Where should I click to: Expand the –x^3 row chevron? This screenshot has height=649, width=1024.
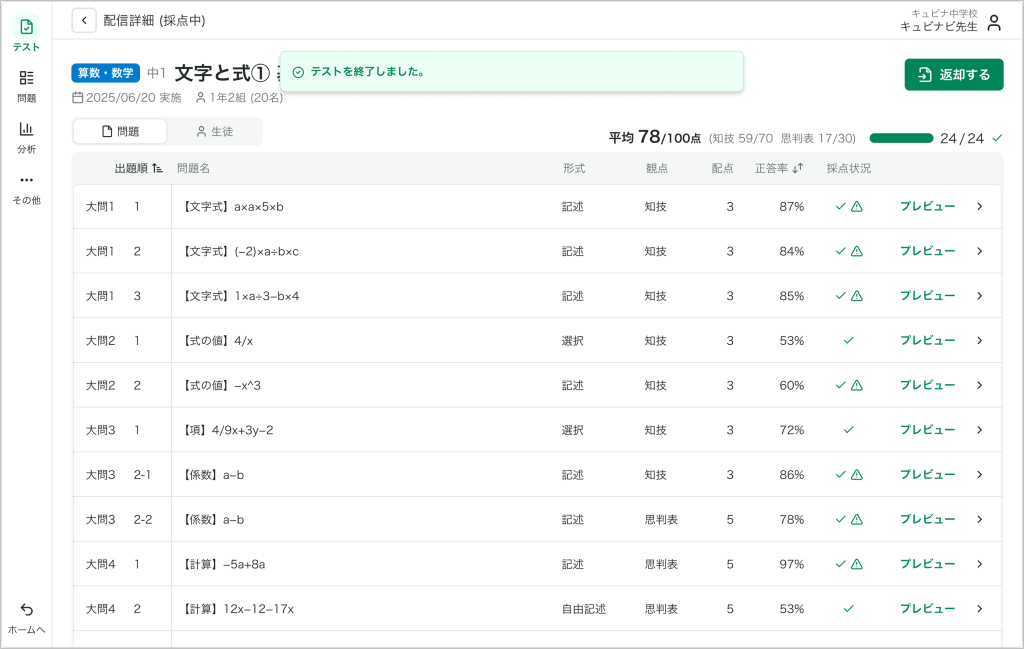tap(980, 385)
